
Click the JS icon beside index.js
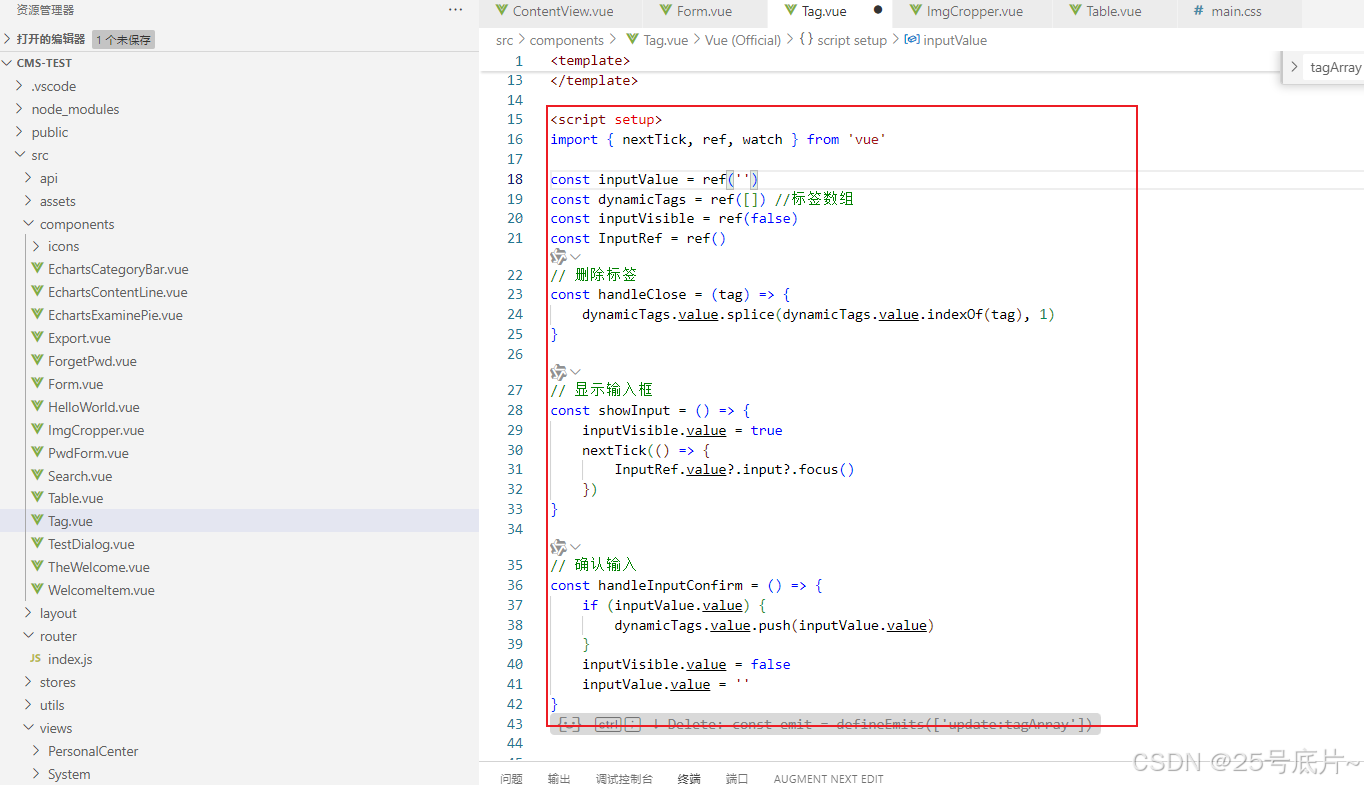(35, 659)
